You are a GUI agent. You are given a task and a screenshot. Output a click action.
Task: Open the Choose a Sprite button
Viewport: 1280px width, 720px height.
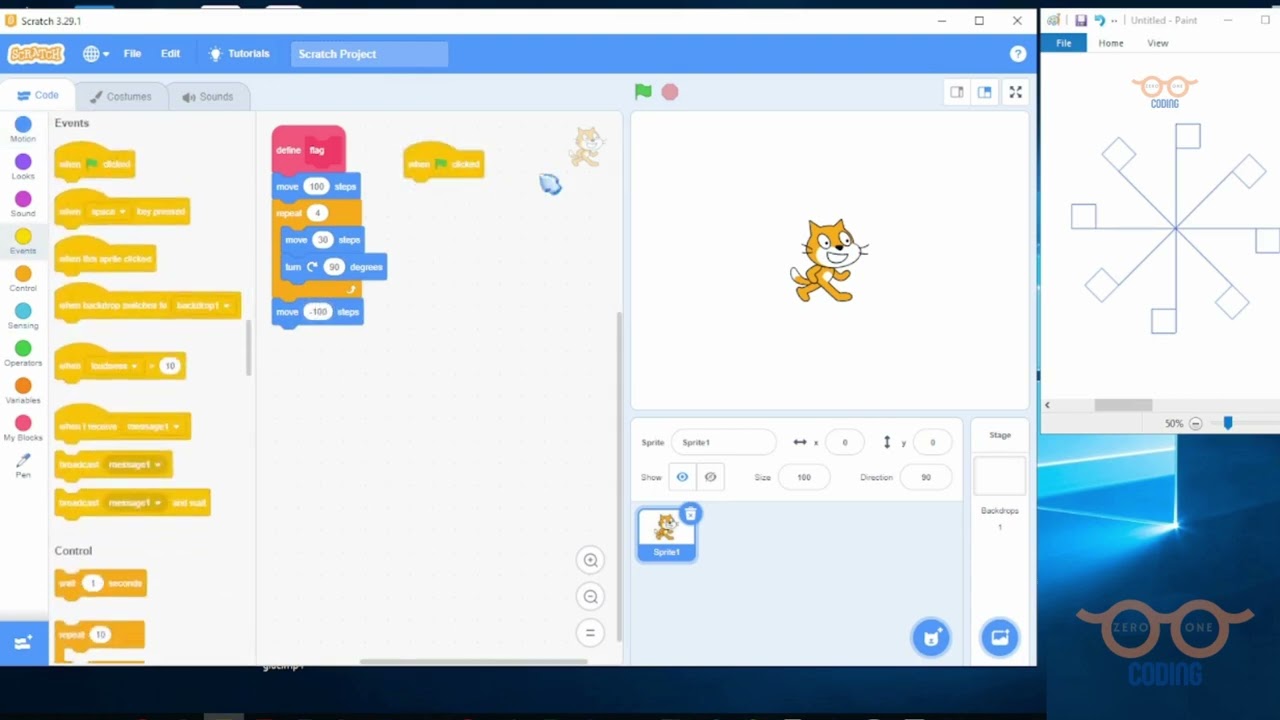[x=931, y=638]
